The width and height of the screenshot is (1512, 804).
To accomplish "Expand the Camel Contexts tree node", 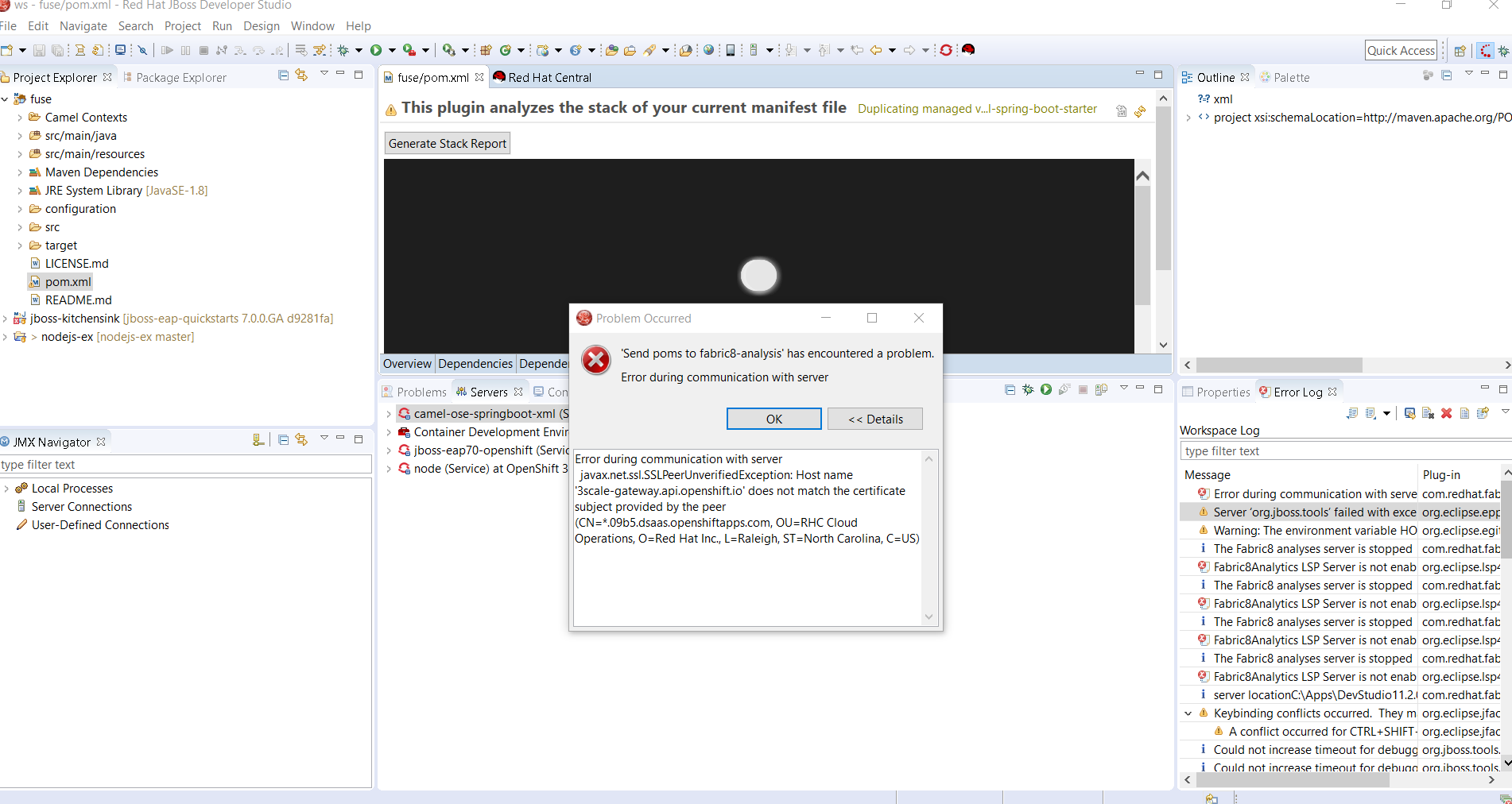I will [x=20, y=118].
